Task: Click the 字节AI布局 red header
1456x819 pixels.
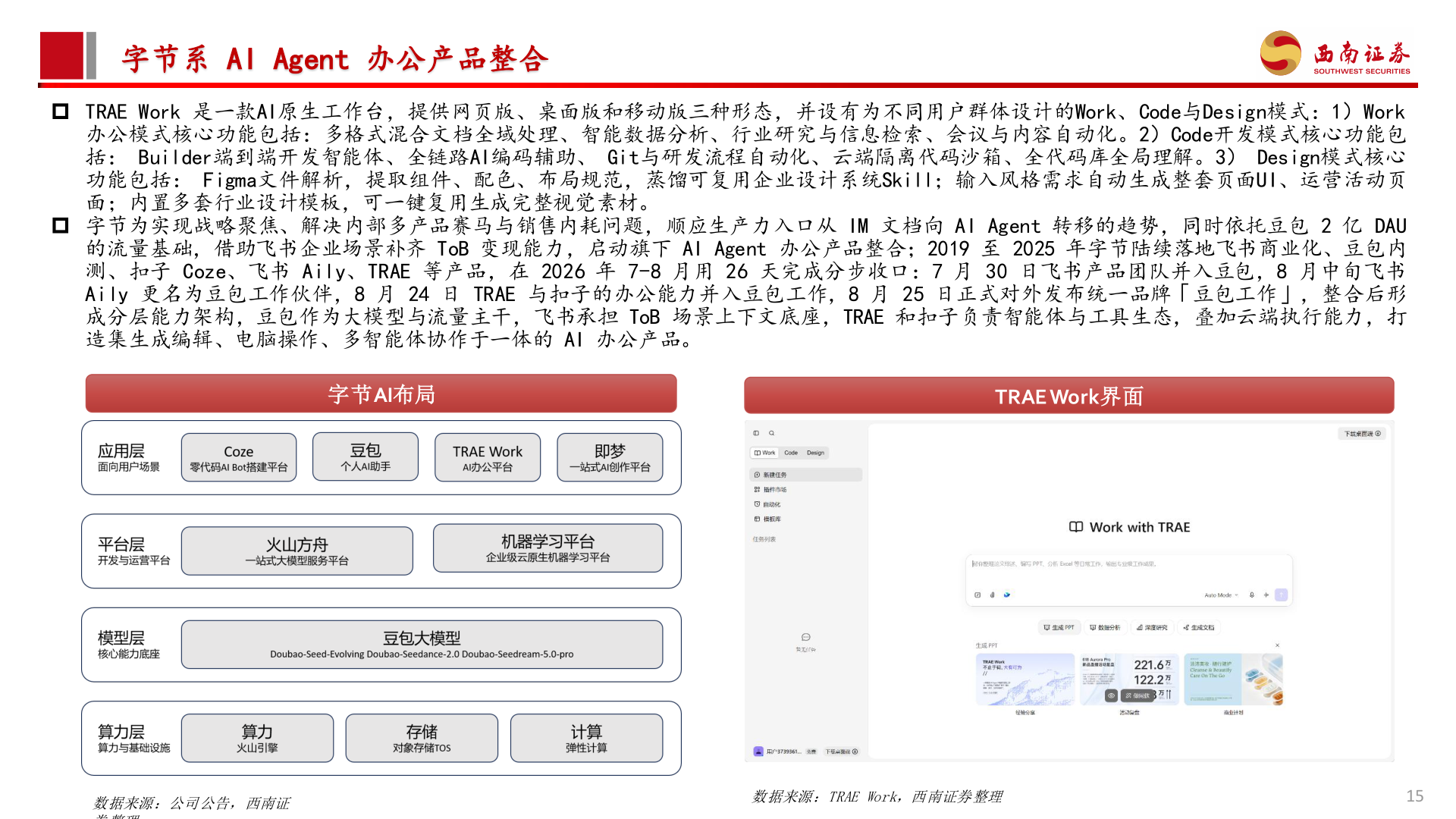Action: (x=381, y=394)
